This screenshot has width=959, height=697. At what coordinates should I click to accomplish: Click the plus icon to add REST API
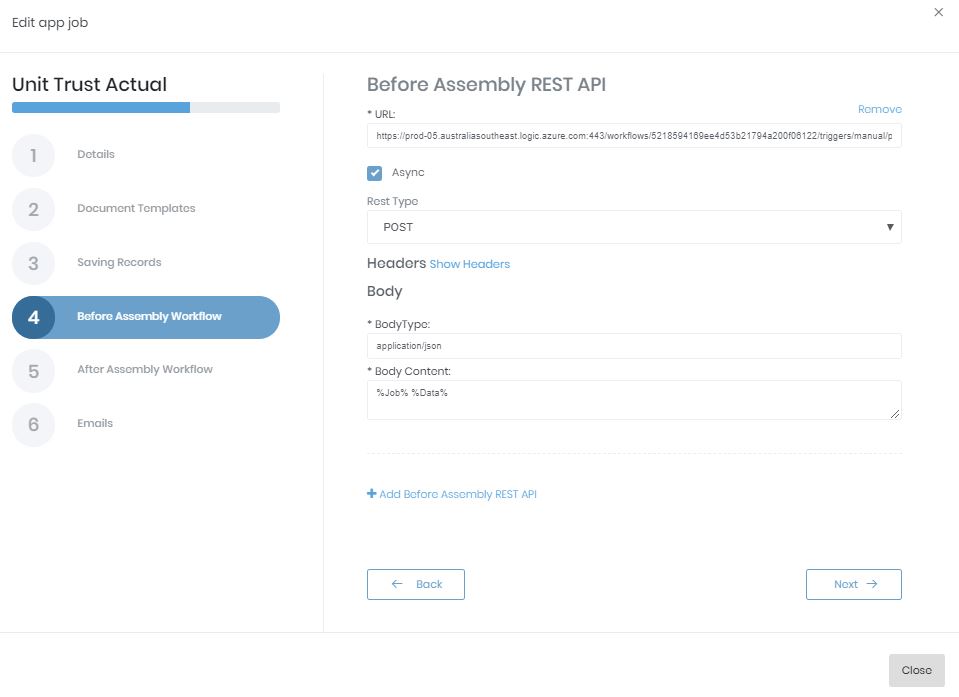(371, 493)
